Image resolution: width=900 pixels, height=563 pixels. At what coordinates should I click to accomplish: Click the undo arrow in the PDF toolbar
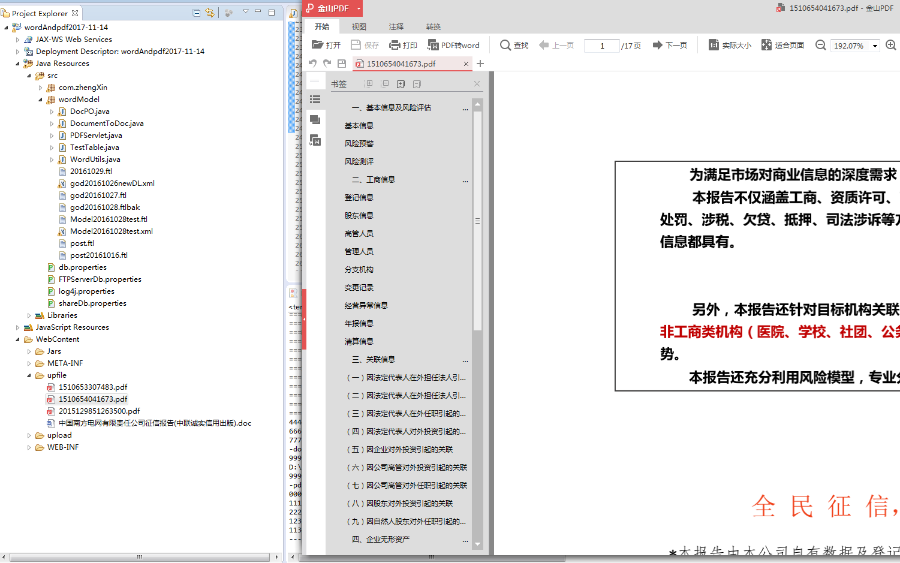(313, 63)
